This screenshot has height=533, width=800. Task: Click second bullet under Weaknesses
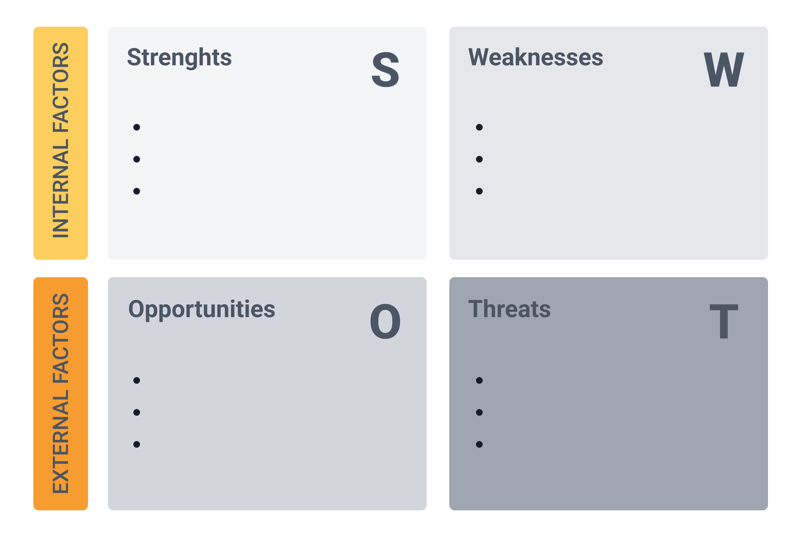click(x=479, y=159)
